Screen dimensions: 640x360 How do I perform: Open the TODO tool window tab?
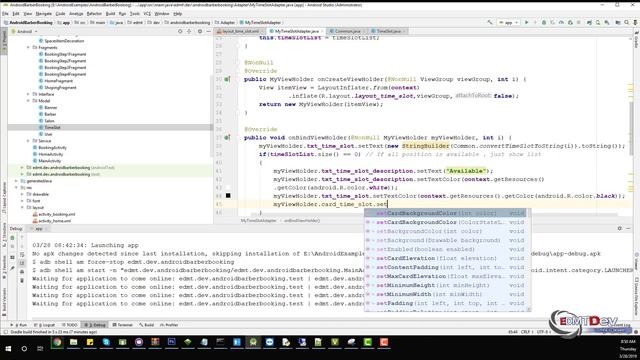[69, 325]
